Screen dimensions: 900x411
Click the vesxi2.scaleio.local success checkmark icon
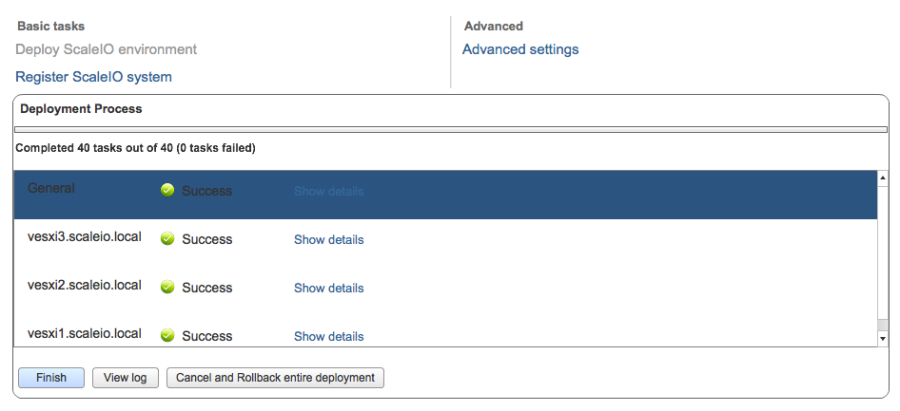click(168, 287)
